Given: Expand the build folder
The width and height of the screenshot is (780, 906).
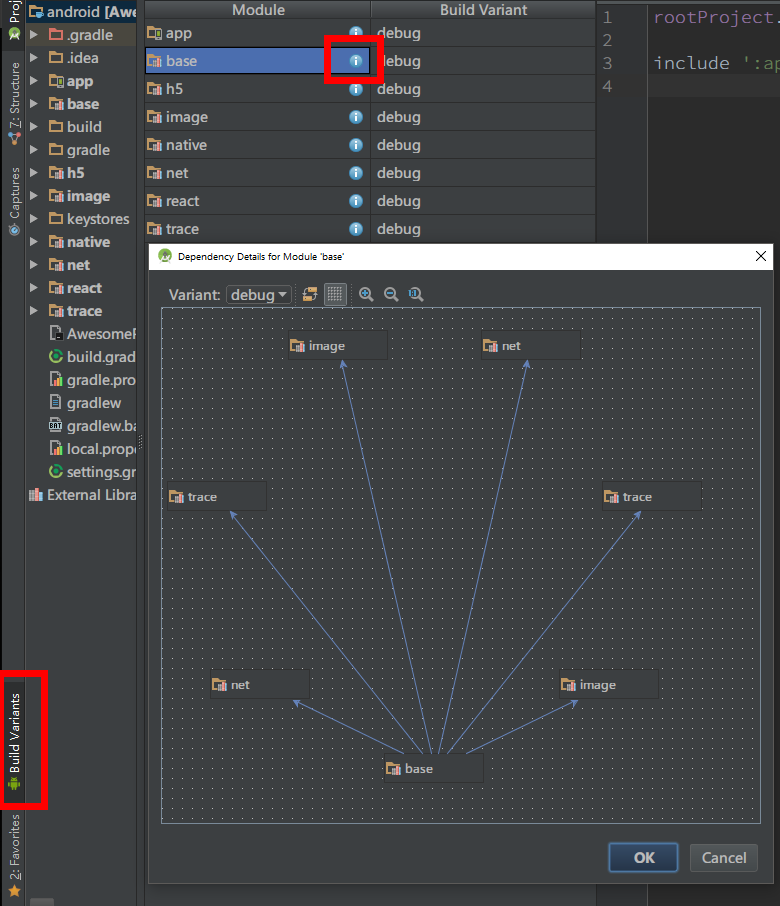Looking at the screenshot, I should pos(34,127).
